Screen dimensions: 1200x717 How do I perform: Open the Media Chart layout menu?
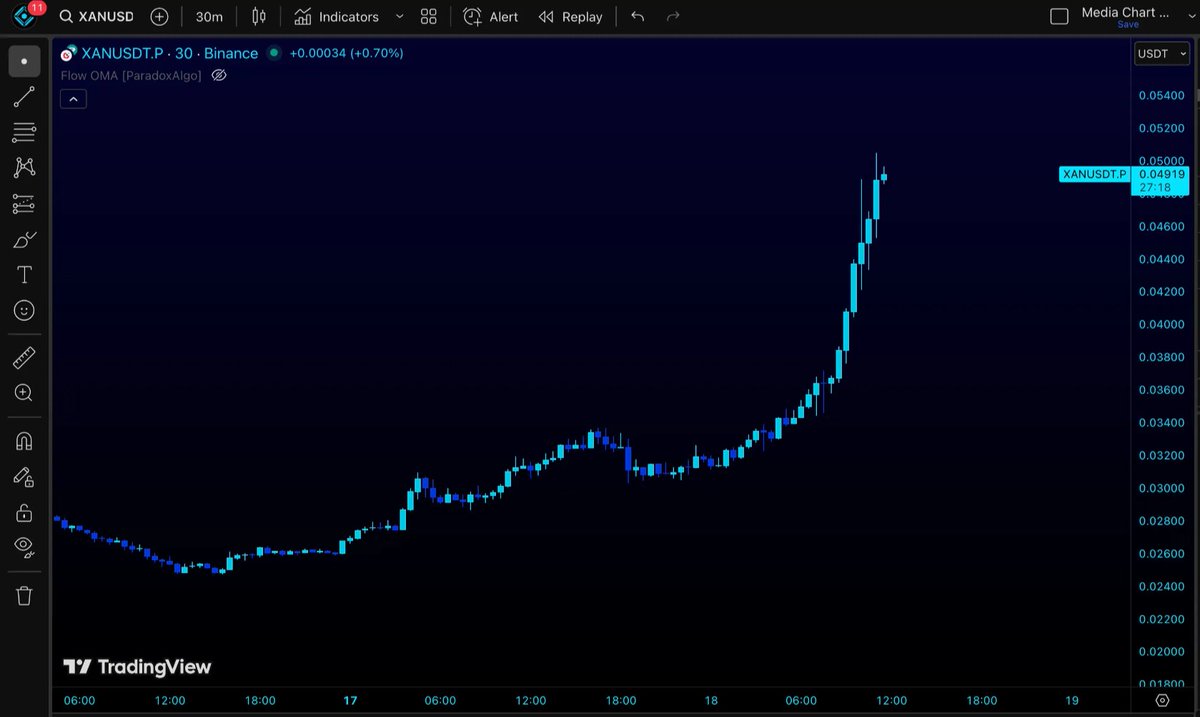click(x=1125, y=12)
